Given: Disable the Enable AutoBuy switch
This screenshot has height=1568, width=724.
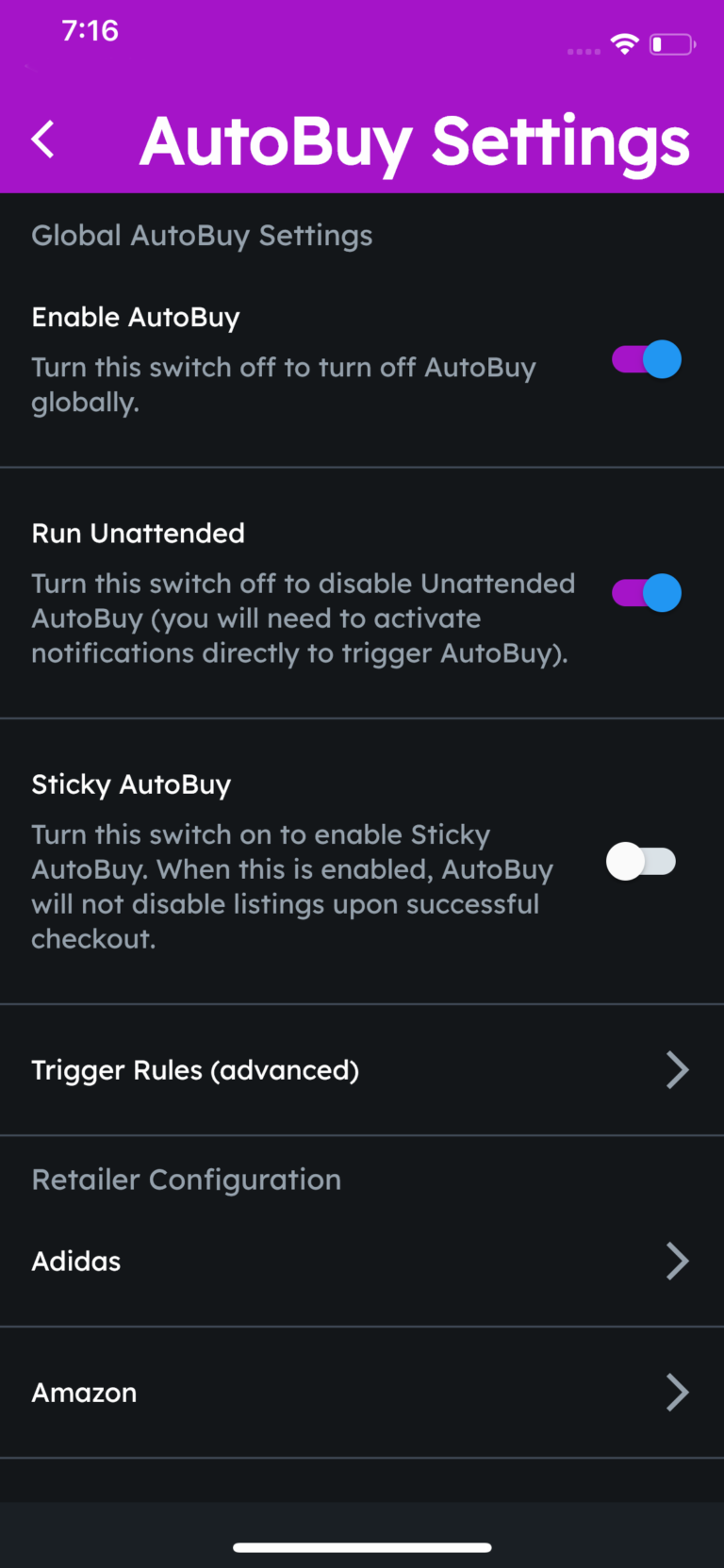Looking at the screenshot, I should [645, 359].
